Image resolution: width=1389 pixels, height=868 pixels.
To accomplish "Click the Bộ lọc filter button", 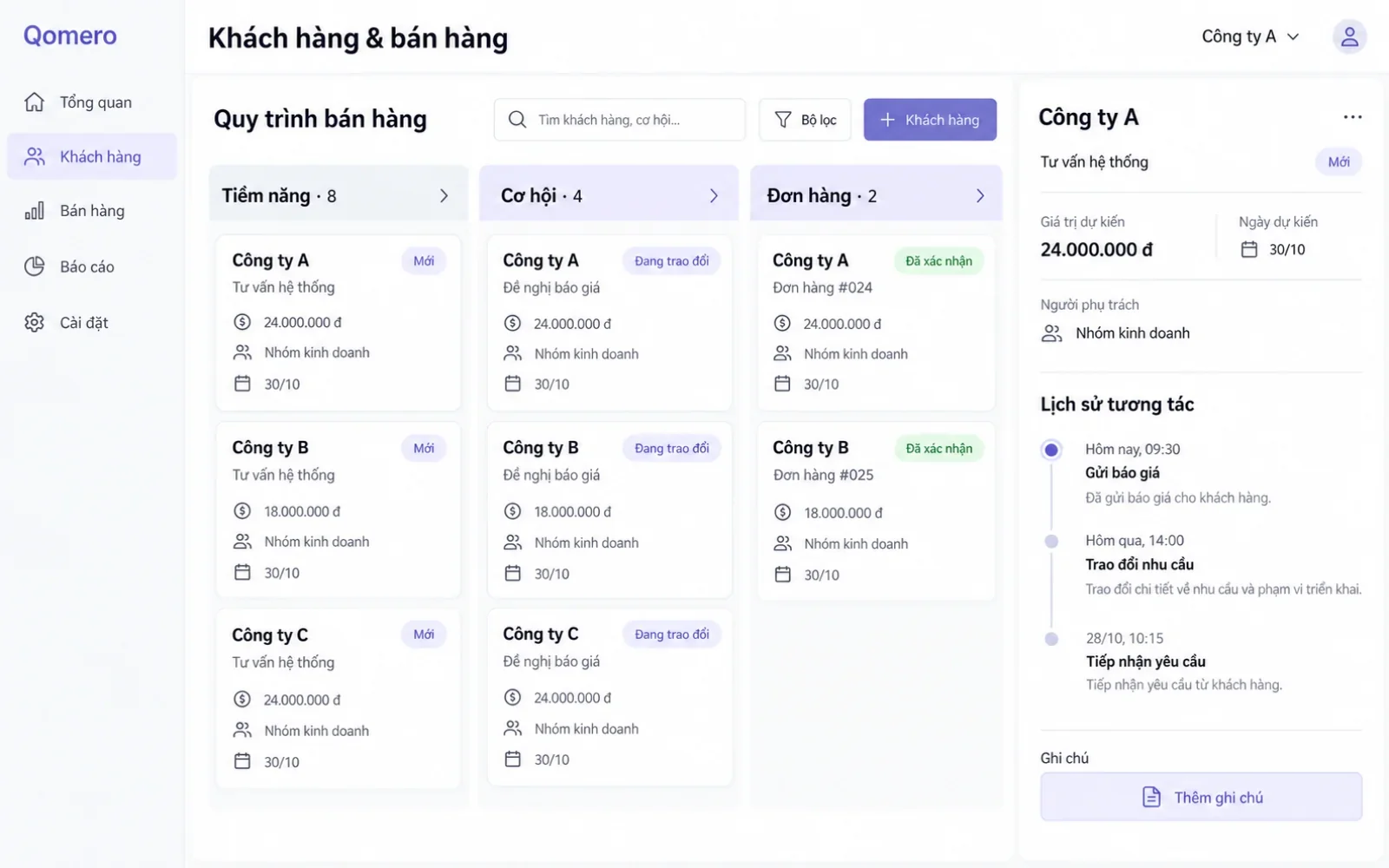I will click(x=805, y=120).
